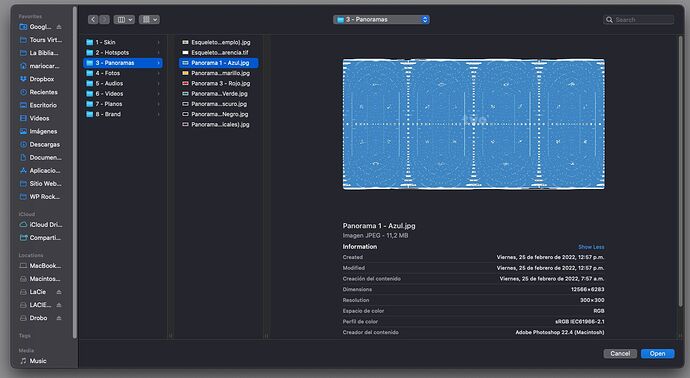Select file Panorama 3 - Rojo.jpg

(x=218, y=83)
